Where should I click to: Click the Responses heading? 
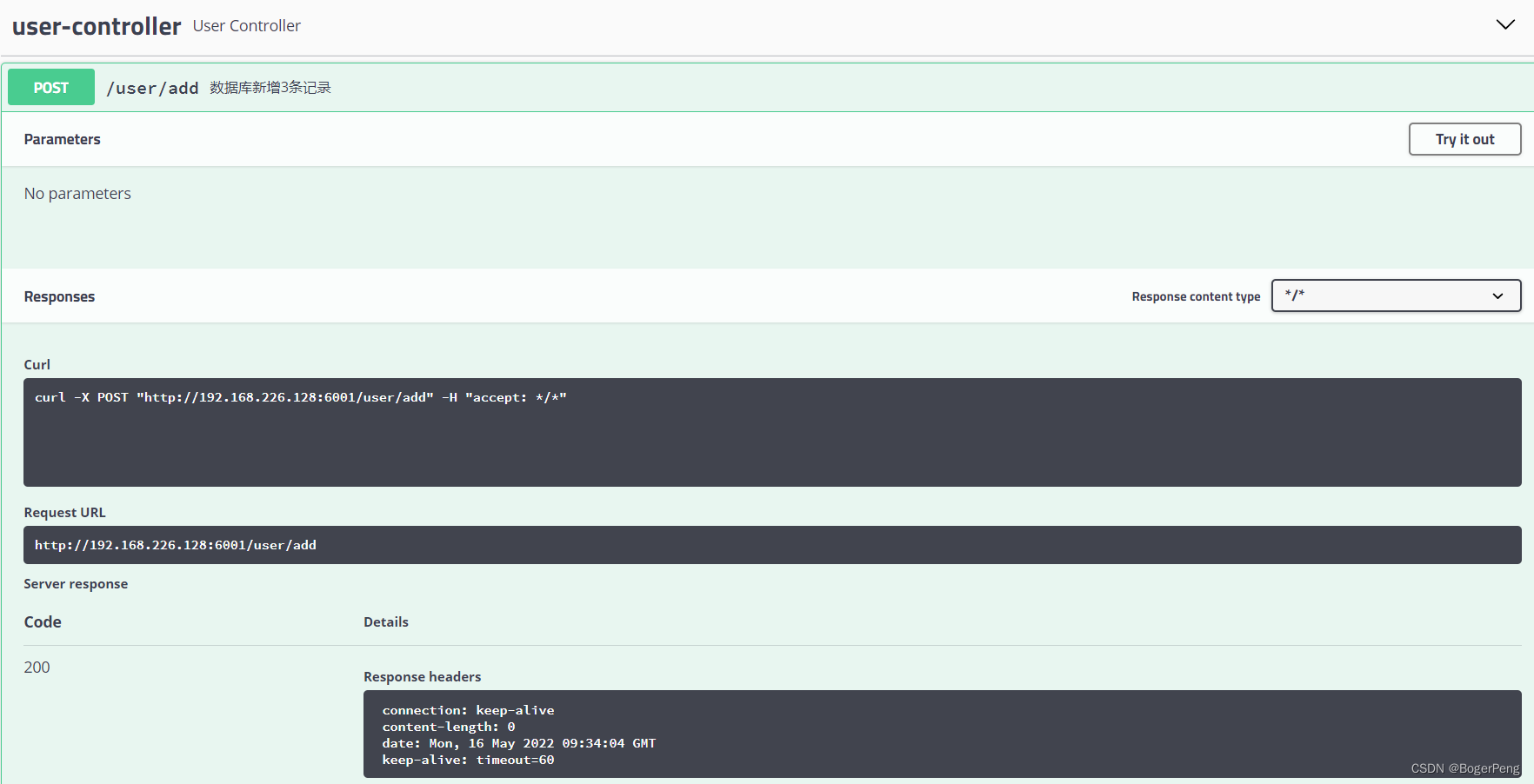click(x=59, y=296)
